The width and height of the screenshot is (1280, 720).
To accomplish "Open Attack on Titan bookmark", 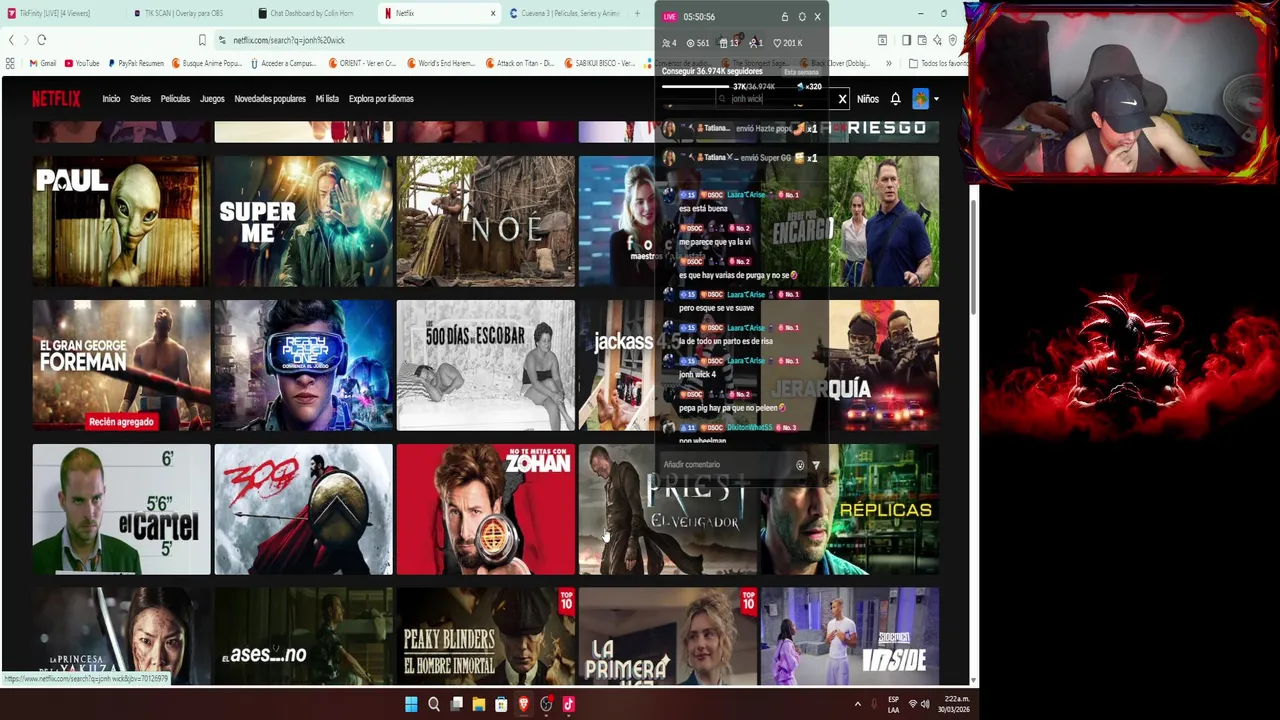I will click(521, 63).
